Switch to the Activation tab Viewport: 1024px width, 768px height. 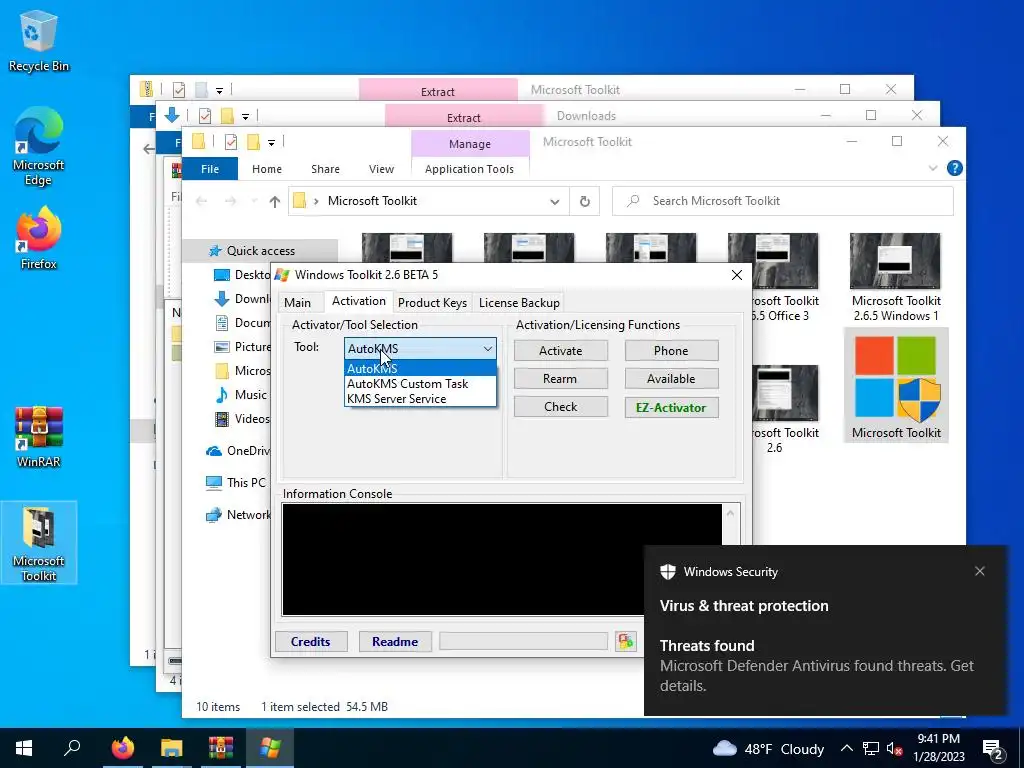pyautogui.click(x=359, y=301)
